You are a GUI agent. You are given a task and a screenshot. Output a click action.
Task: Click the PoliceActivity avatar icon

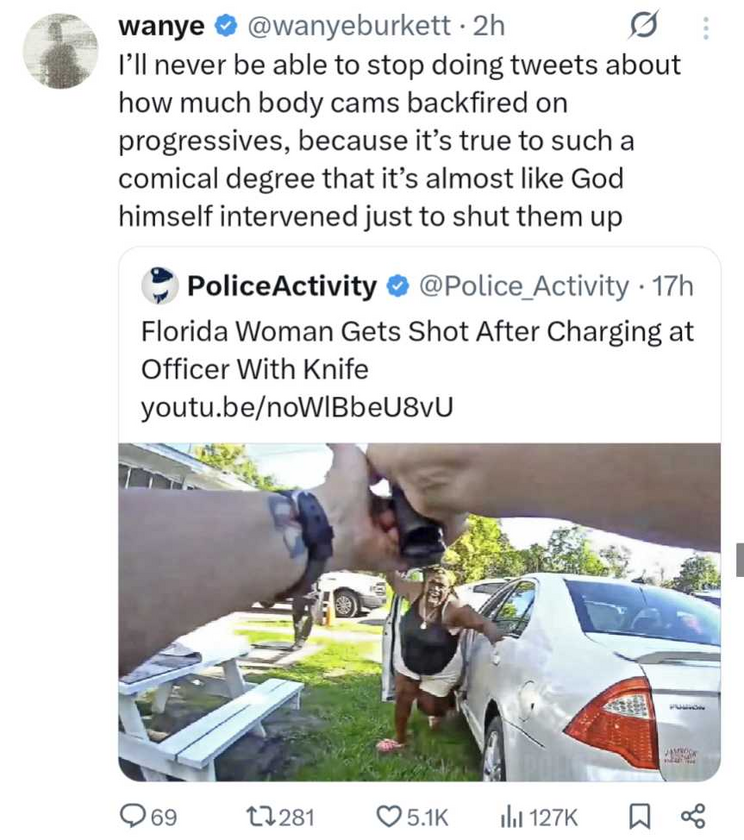157,287
